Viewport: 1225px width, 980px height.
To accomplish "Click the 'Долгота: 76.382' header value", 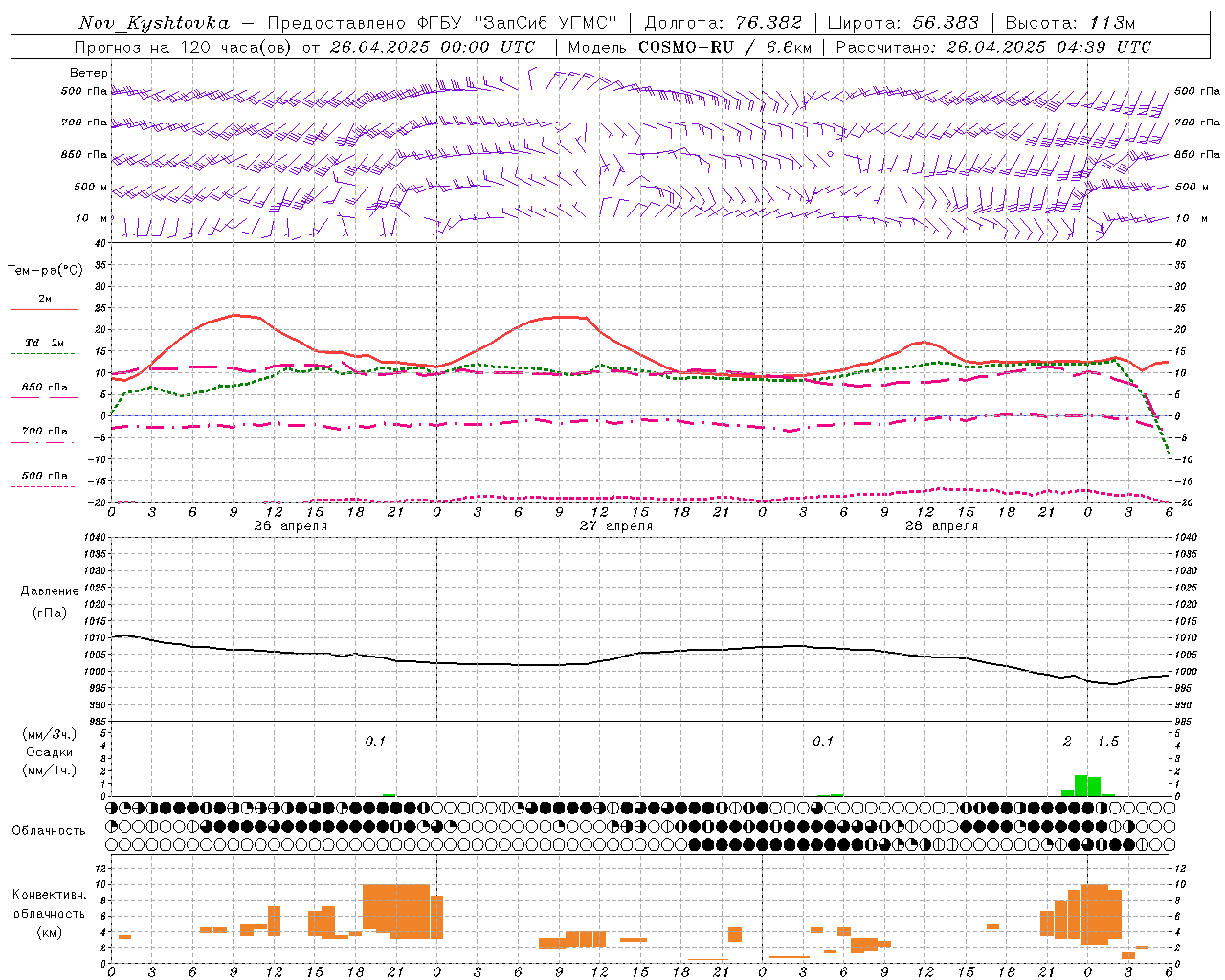I will [723, 23].
